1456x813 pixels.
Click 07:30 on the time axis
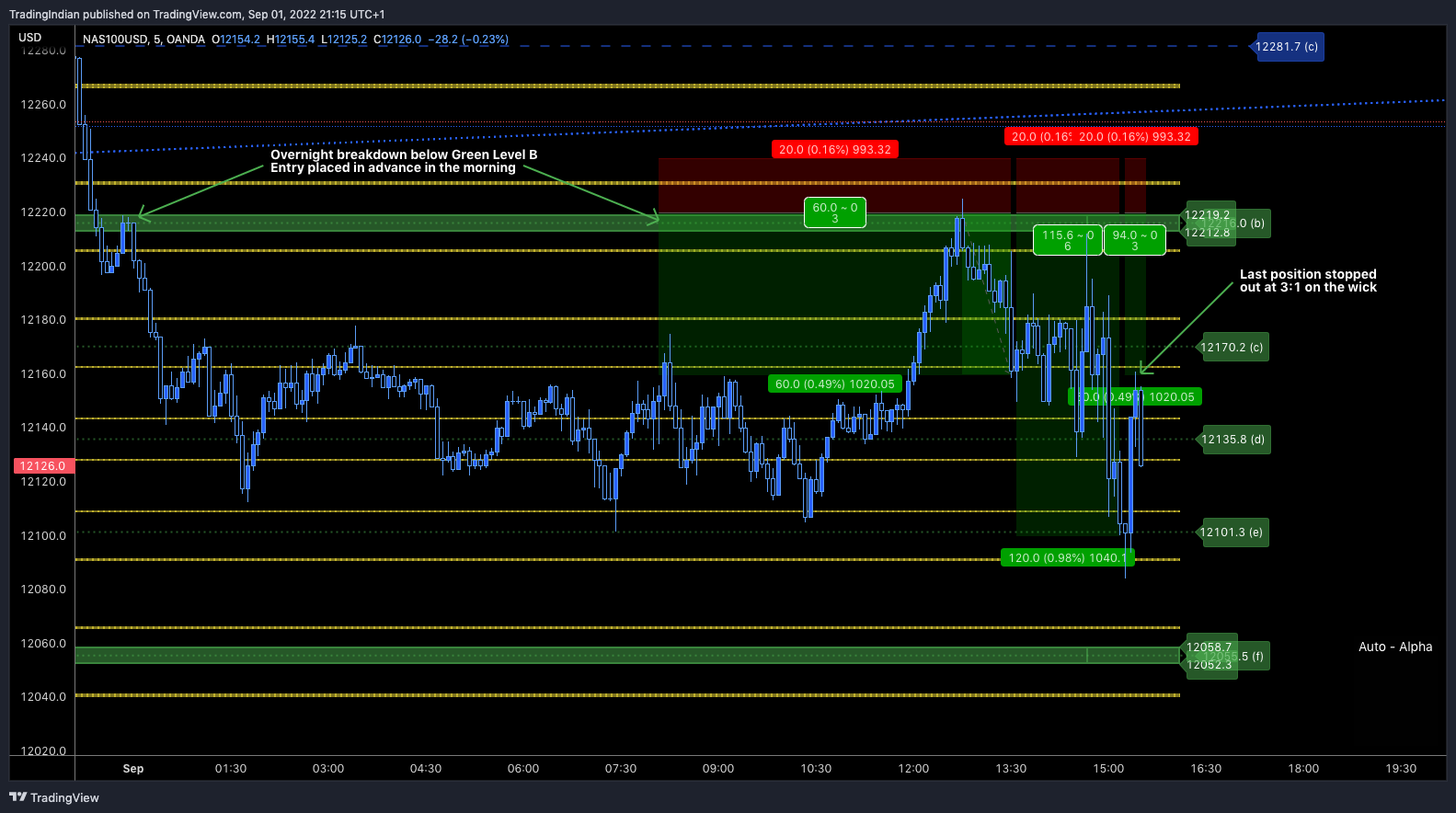pos(621,769)
